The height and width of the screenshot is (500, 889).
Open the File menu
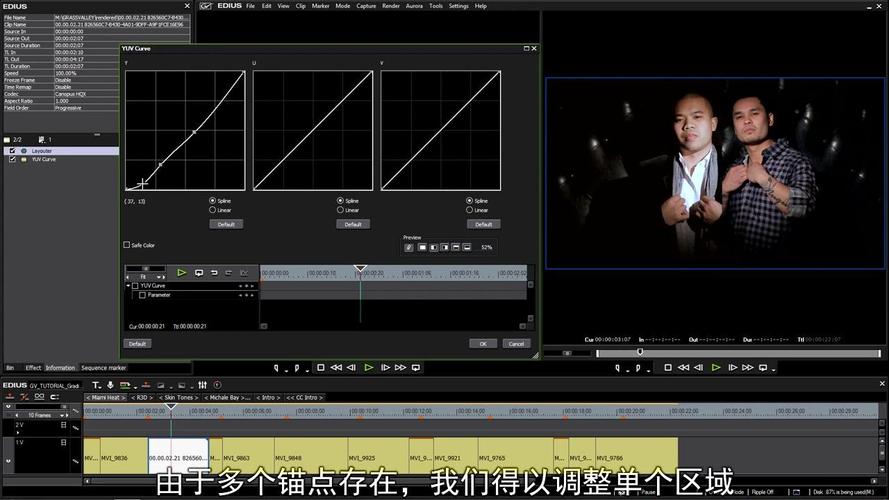tap(250, 6)
